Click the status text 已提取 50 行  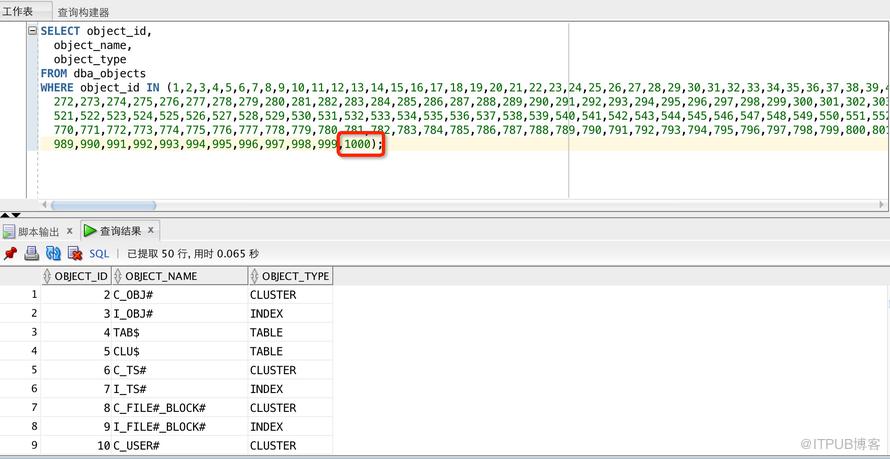[x=158, y=254]
